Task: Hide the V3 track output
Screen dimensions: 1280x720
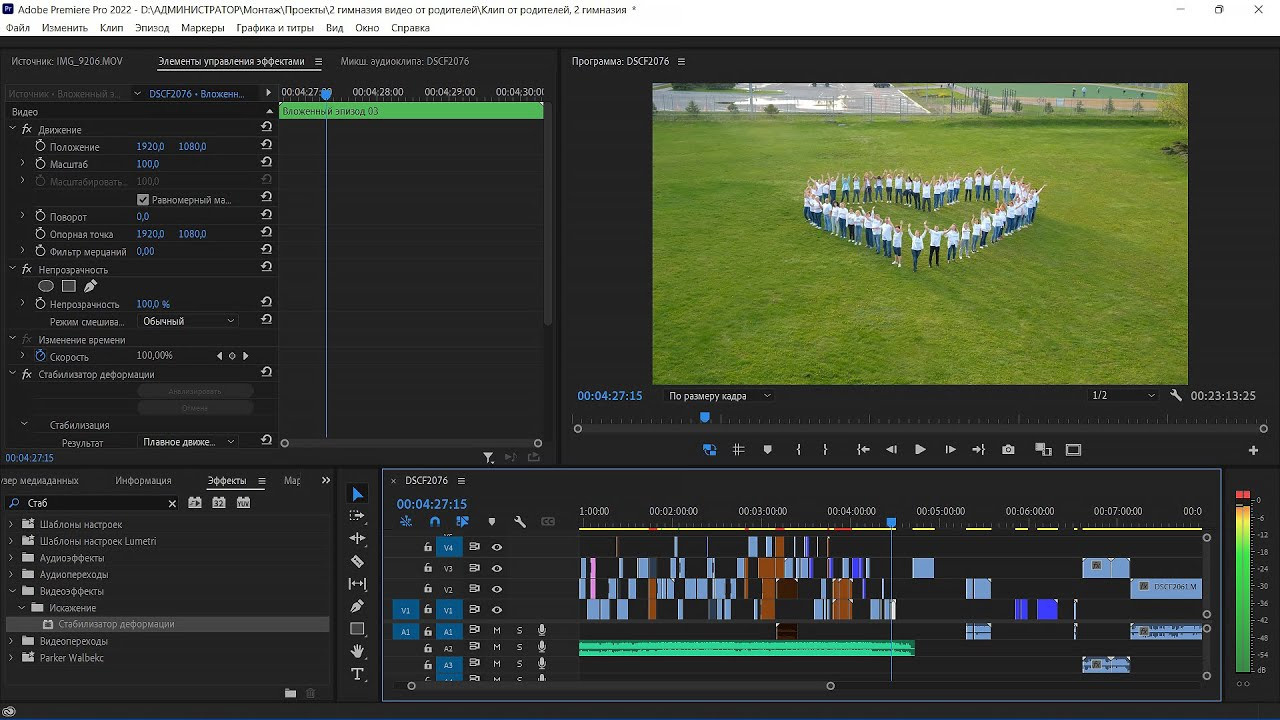Action: pyautogui.click(x=496, y=568)
